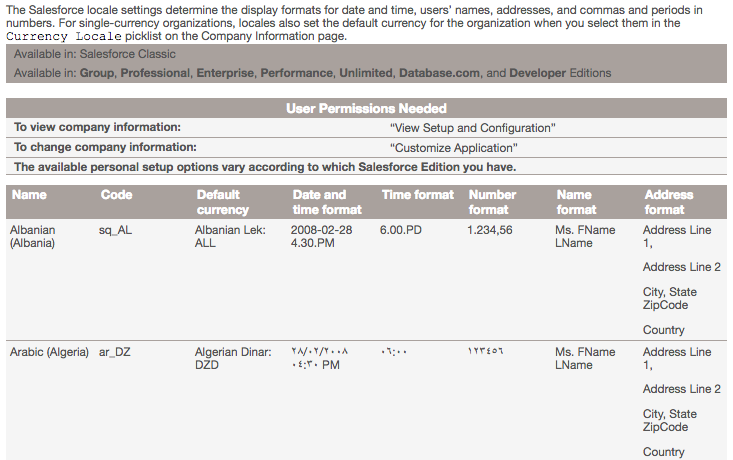The width and height of the screenshot is (733, 460).
Task: Select 'Arabic (Algeria)' name cell
Action: tap(49, 352)
